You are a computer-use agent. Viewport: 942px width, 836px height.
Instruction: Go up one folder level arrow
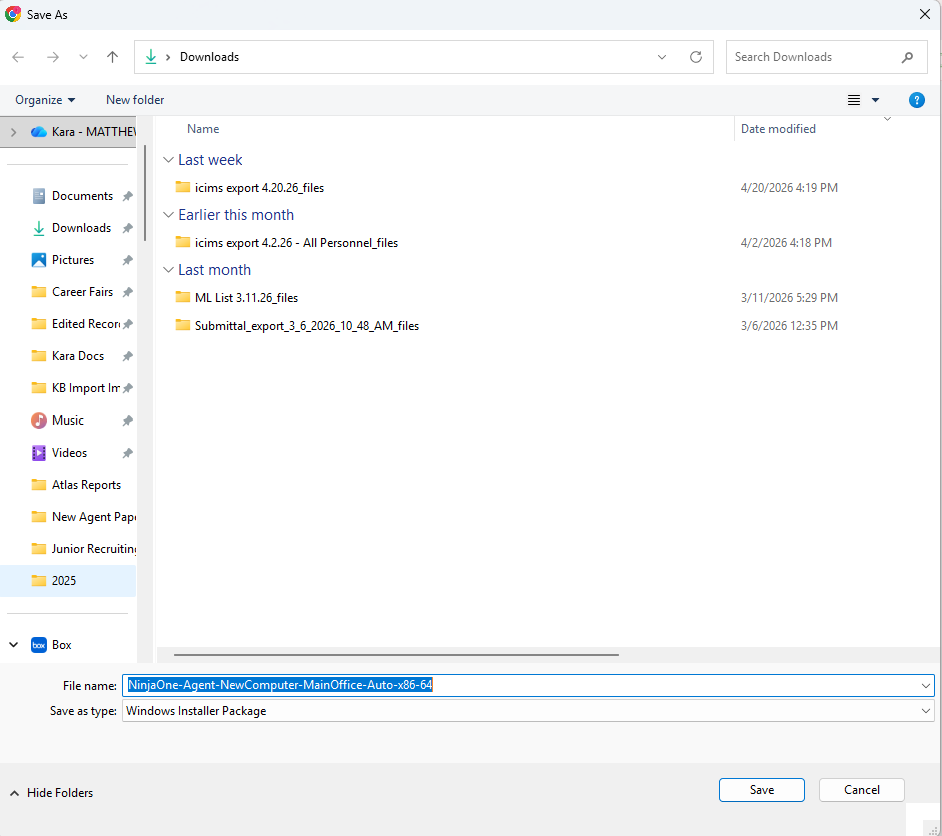coord(112,57)
